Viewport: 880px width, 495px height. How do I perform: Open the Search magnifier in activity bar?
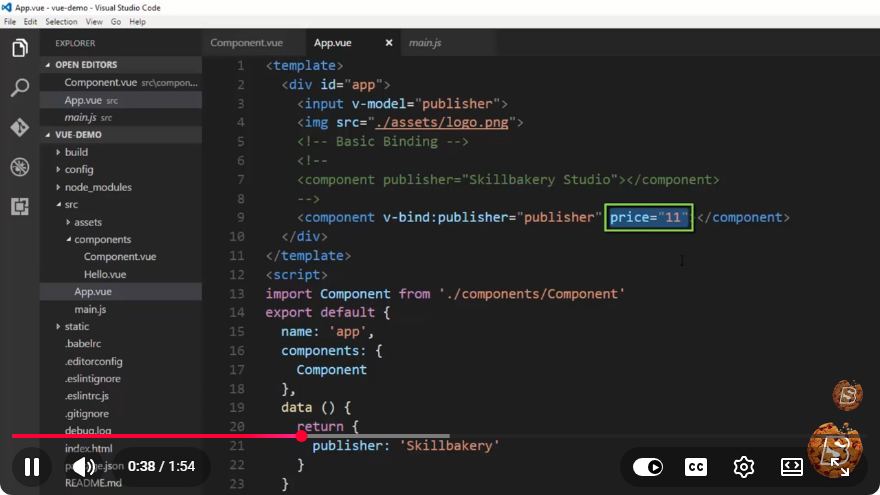(20, 88)
